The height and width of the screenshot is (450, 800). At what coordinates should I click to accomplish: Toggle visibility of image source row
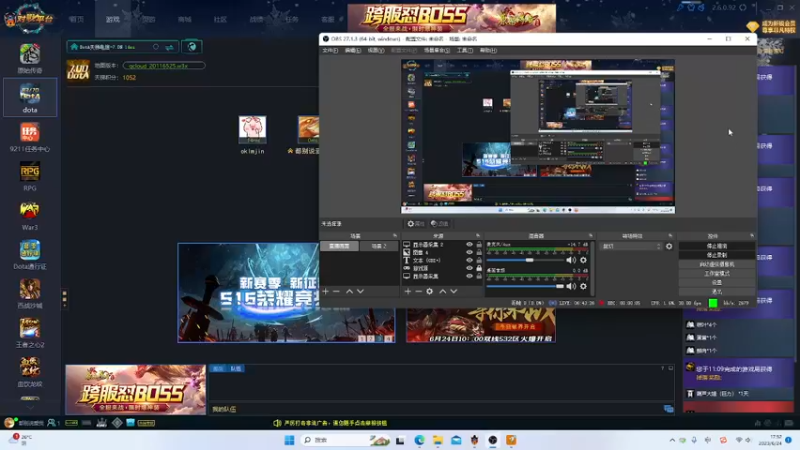click(x=469, y=253)
